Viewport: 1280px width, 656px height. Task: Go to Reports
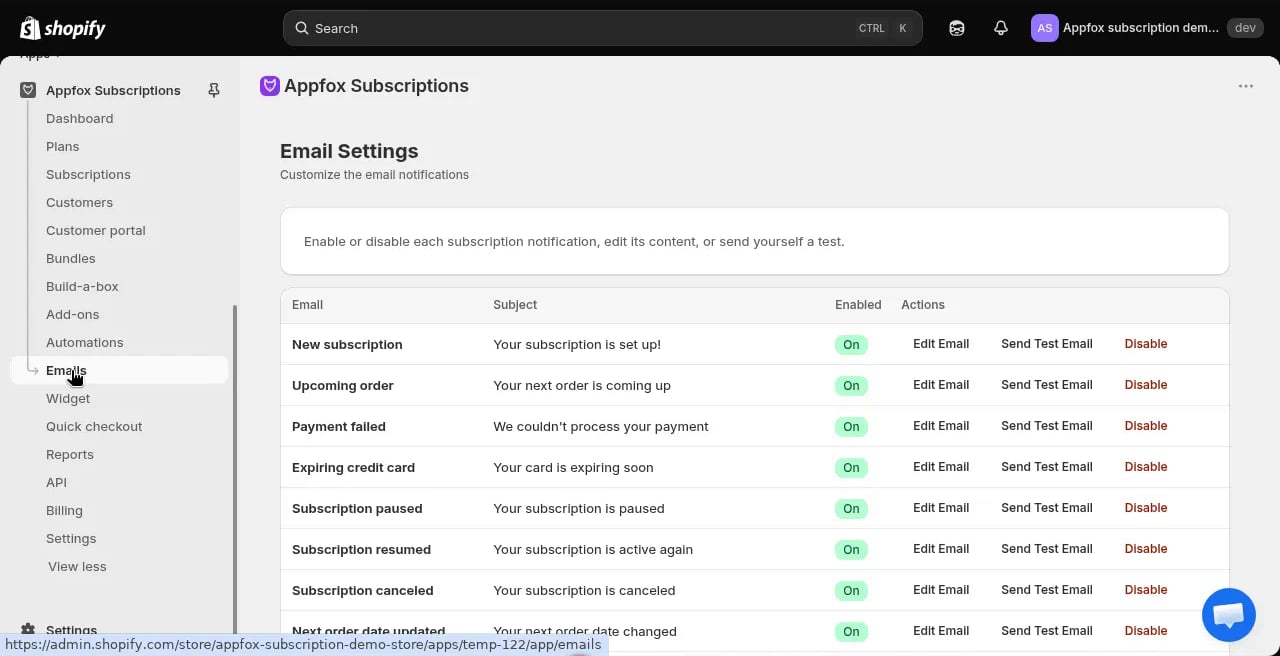click(x=70, y=454)
